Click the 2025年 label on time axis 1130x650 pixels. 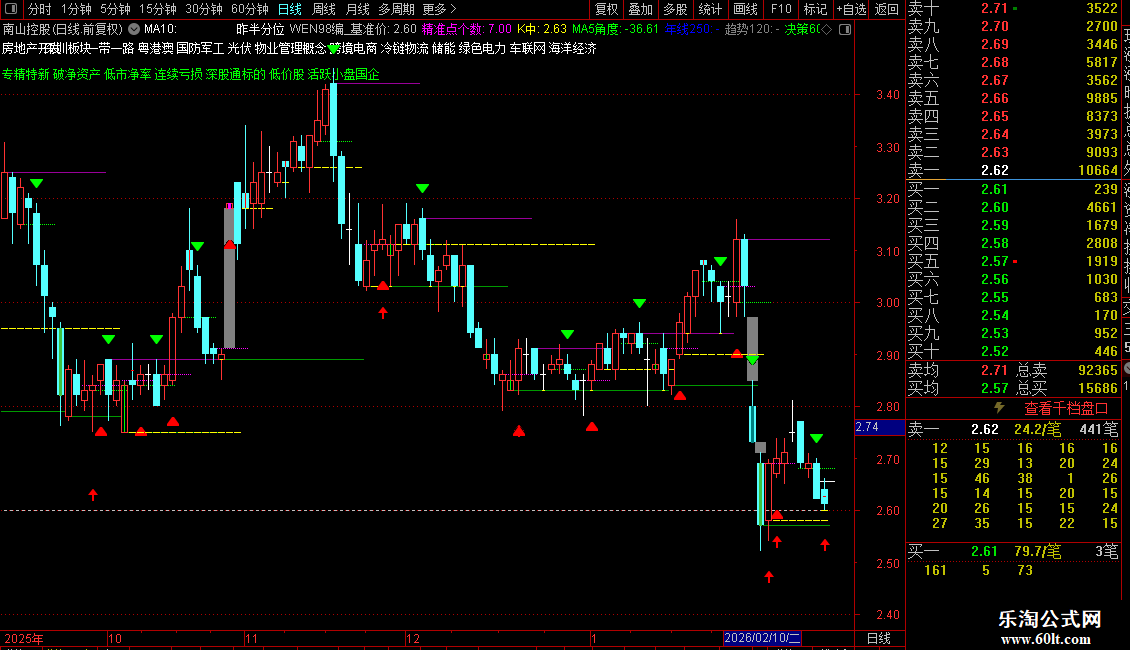point(24,638)
